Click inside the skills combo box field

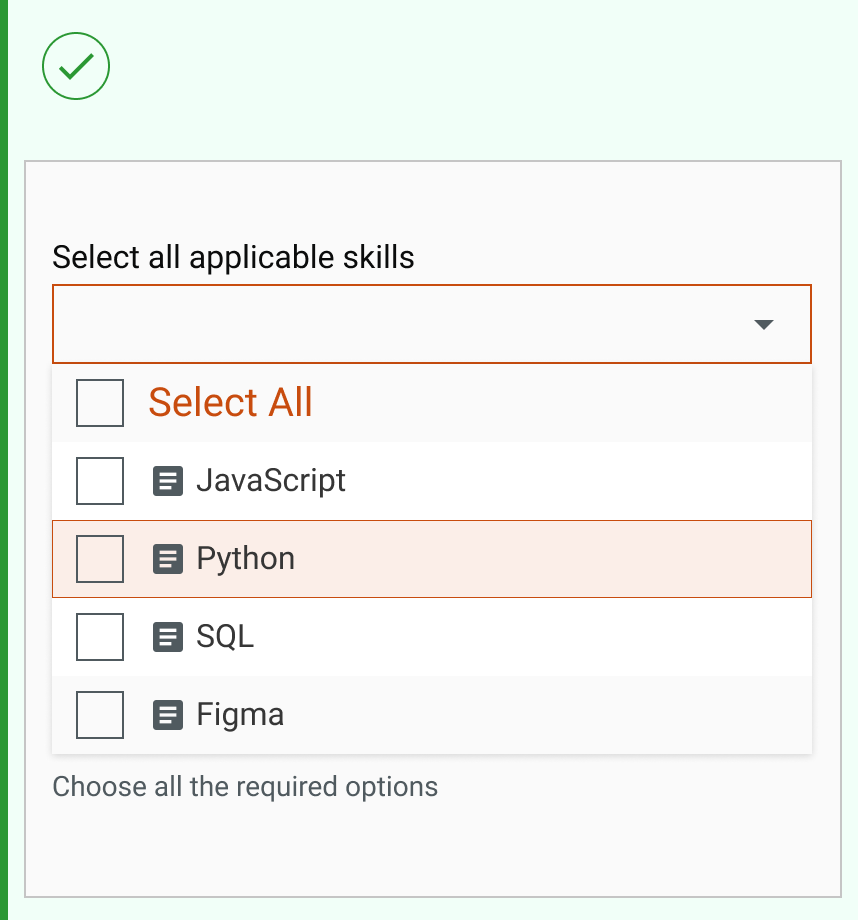[400, 324]
